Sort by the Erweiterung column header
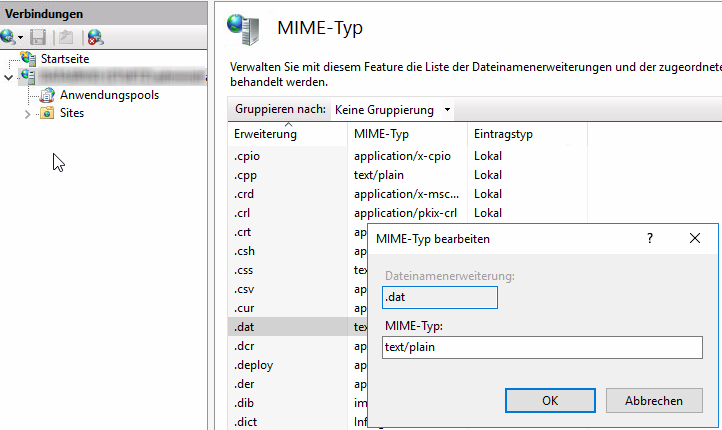 click(265, 134)
